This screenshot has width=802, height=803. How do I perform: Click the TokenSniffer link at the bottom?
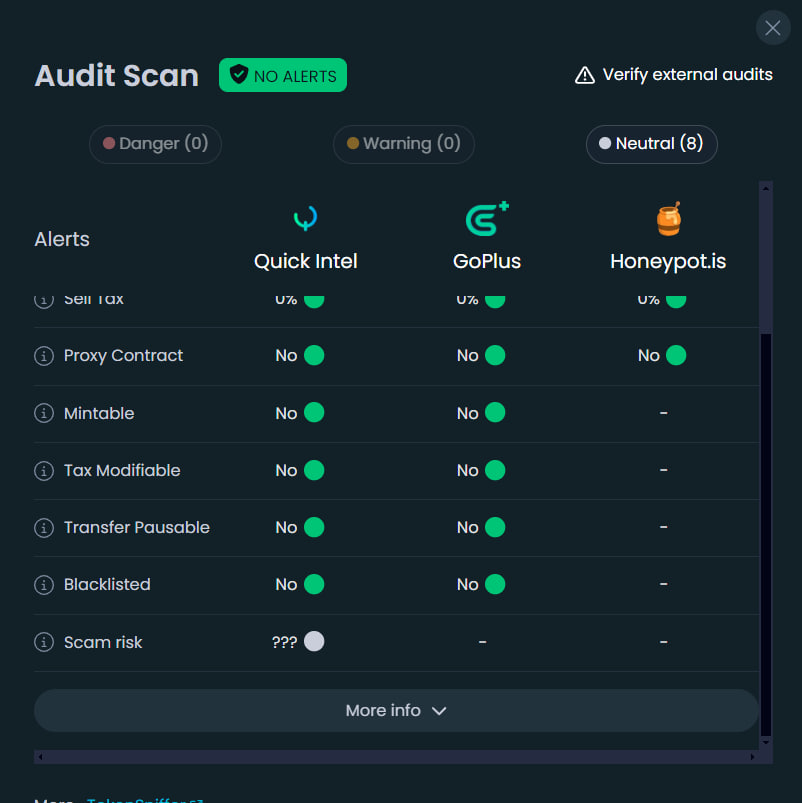pos(144,799)
